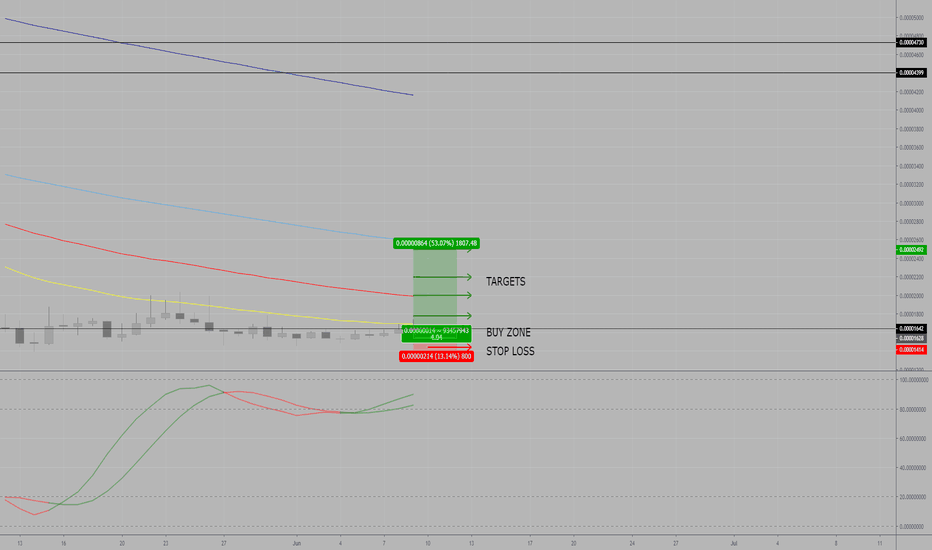
Task: Click the 0.00005000 price scale label
Action: (x=911, y=18)
